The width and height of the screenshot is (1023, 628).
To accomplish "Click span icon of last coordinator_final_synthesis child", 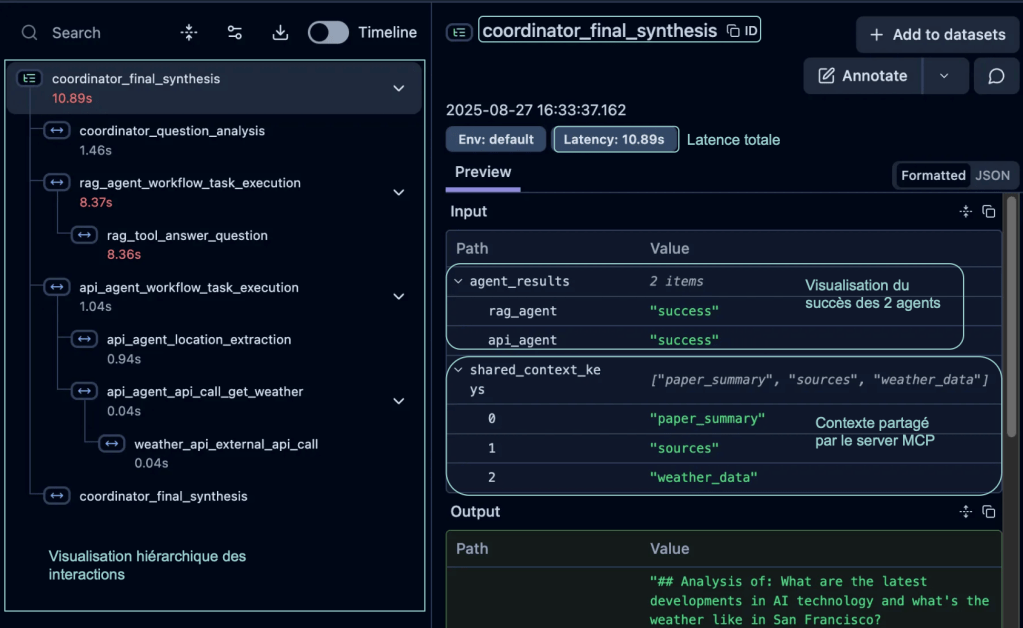I will click(57, 496).
